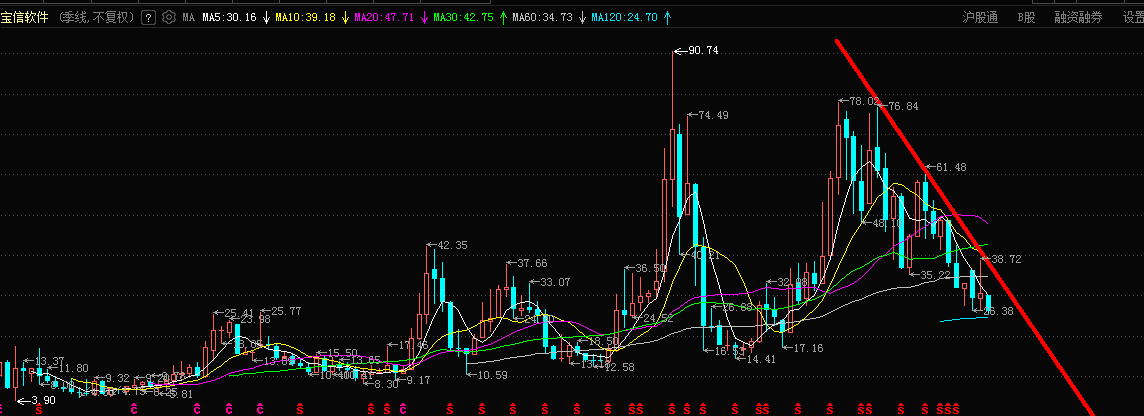Click the 17.16 low price label

click(808, 348)
